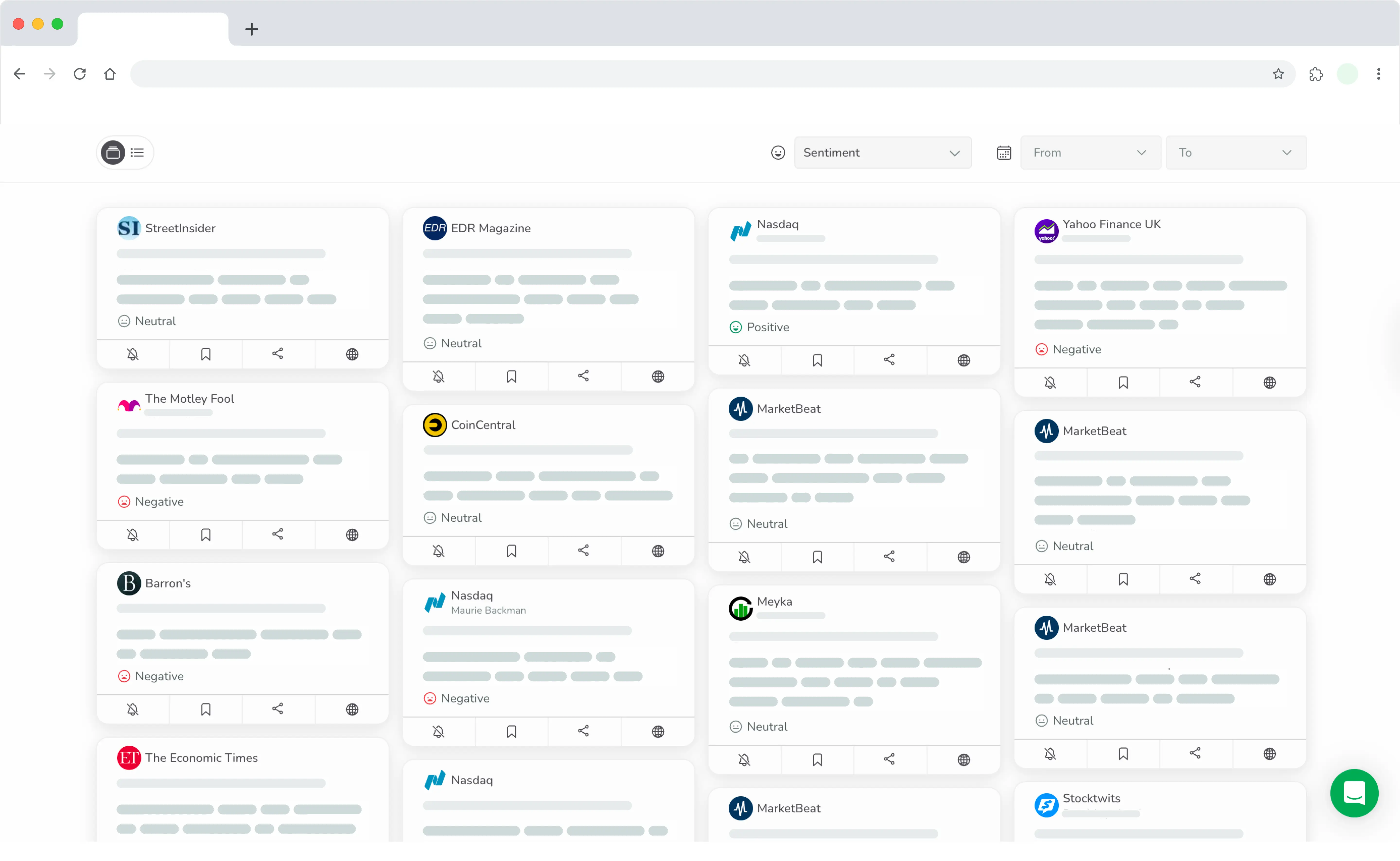
Task: Open the Sentiment filter dropdown
Action: tap(882, 152)
